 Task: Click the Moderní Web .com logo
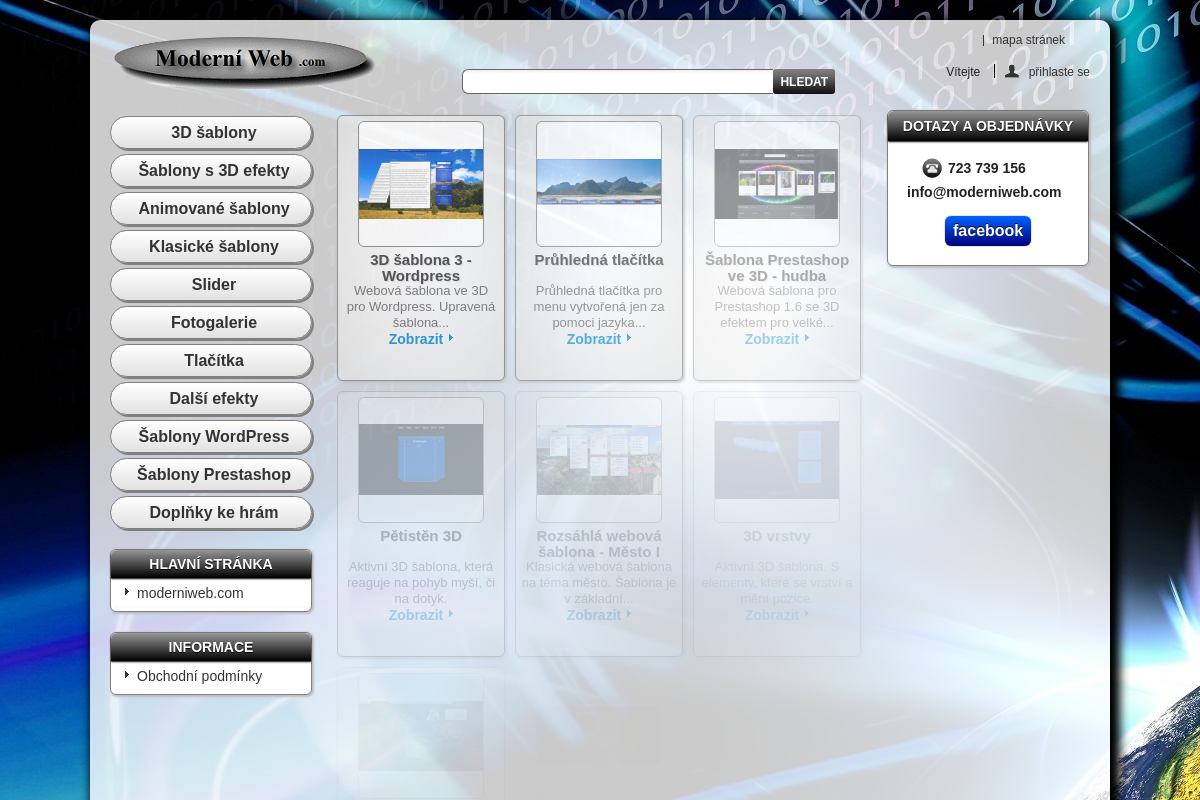[243, 60]
